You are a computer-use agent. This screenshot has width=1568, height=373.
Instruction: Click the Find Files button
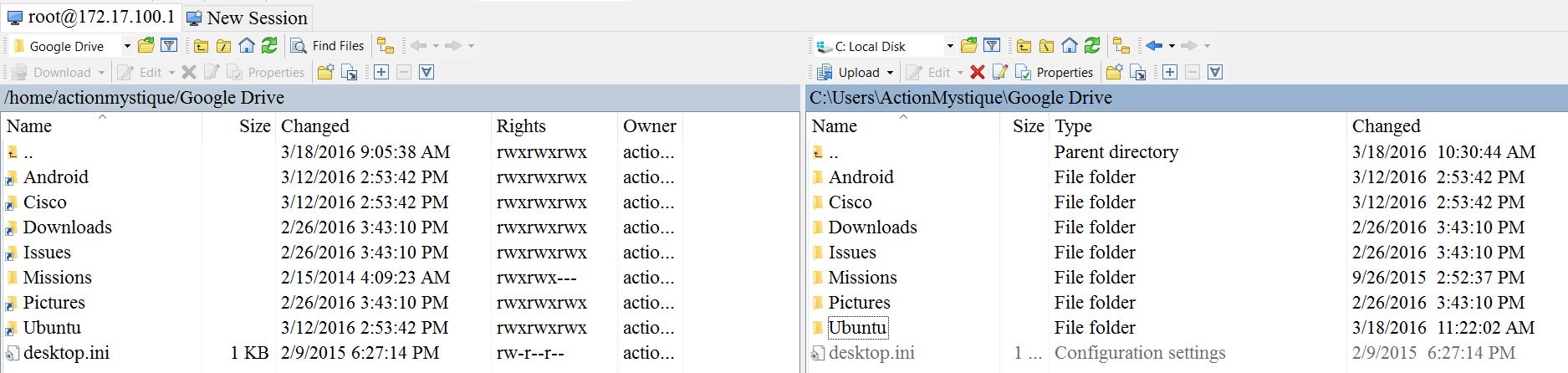(328, 46)
